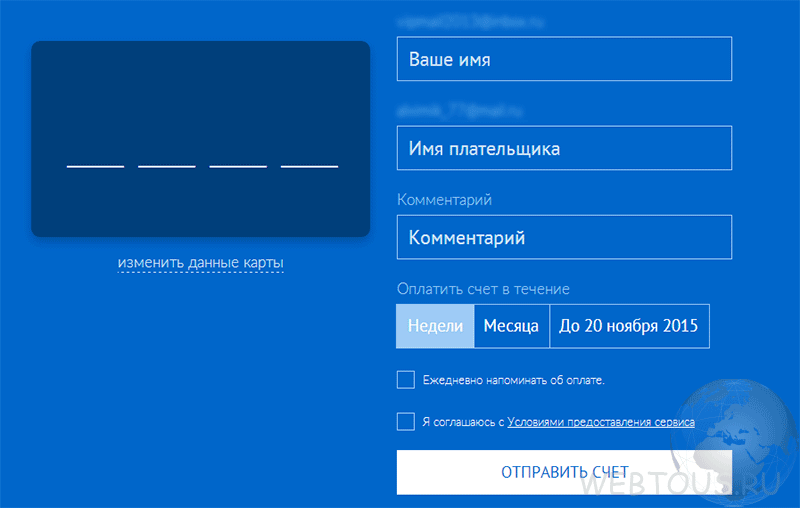Select the 'Недели' payment period option
The width and height of the screenshot is (800, 508).
click(435, 326)
